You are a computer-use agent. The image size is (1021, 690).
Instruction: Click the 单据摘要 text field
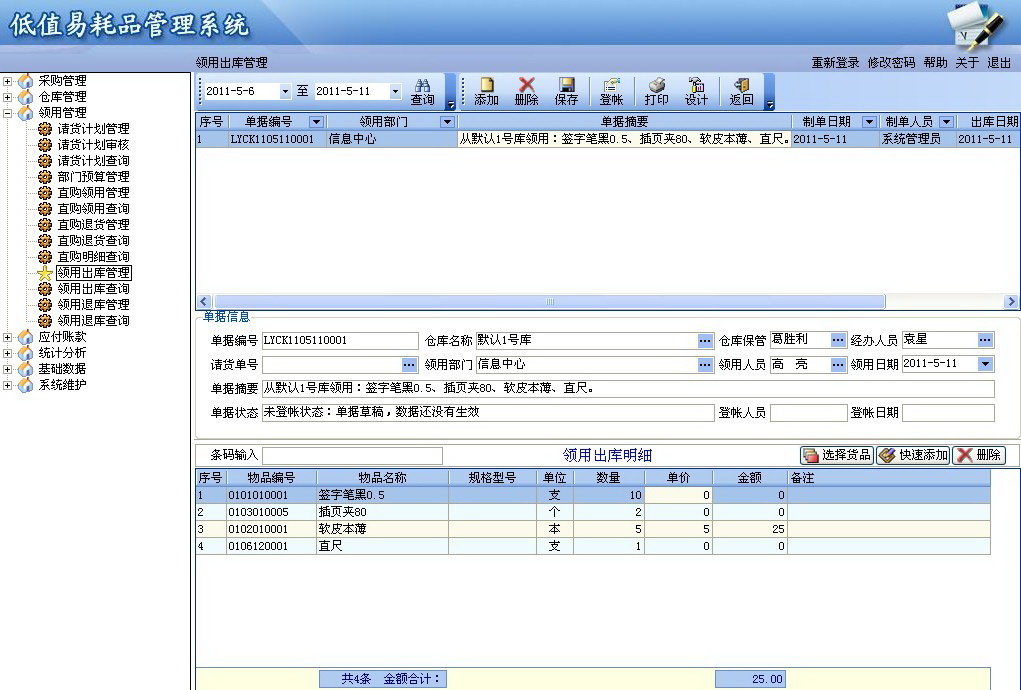pos(628,389)
